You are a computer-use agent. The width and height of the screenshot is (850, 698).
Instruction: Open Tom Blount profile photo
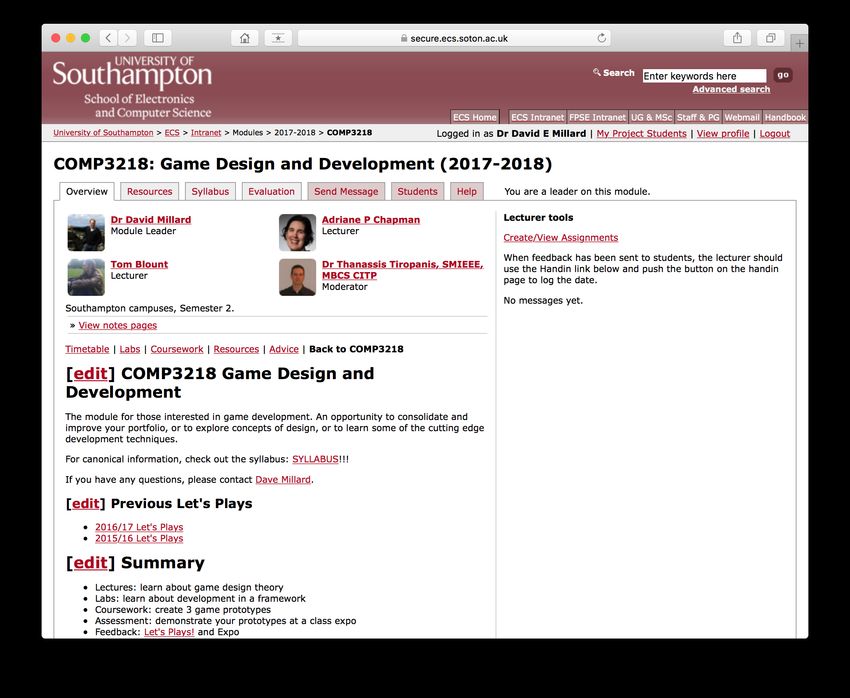pos(86,277)
